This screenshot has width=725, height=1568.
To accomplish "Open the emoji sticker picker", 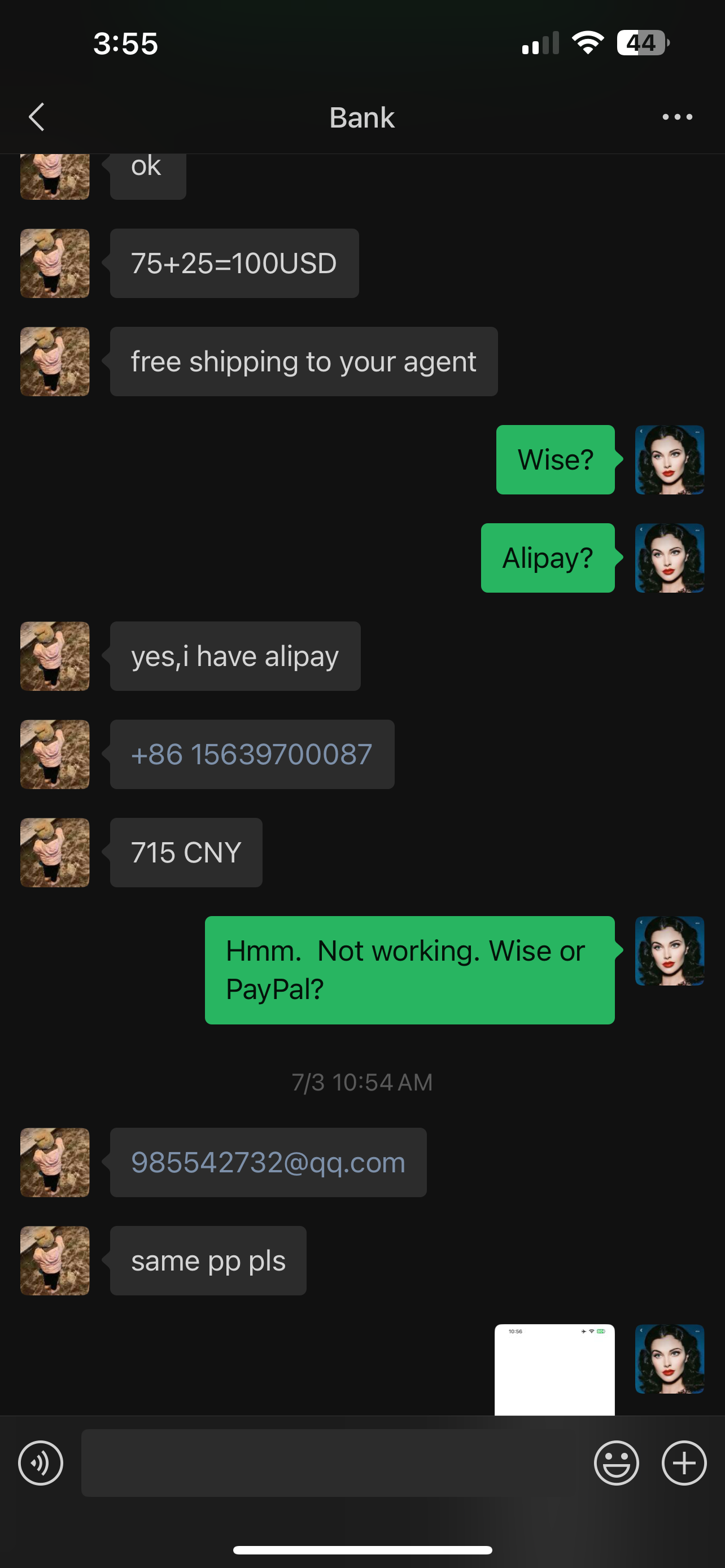I will click(616, 1462).
